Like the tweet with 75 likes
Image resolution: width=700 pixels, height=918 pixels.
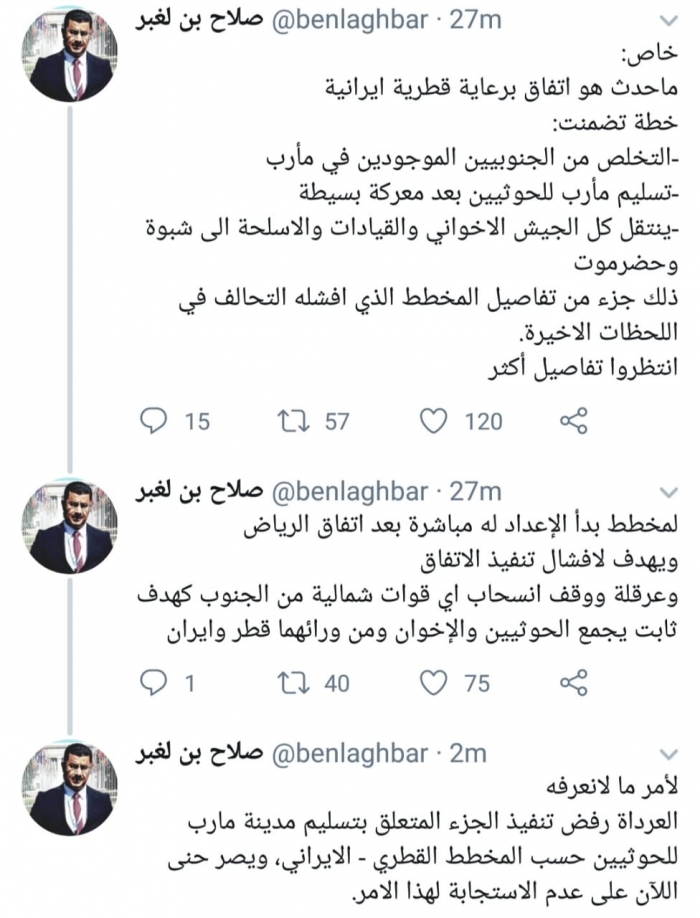(432, 682)
